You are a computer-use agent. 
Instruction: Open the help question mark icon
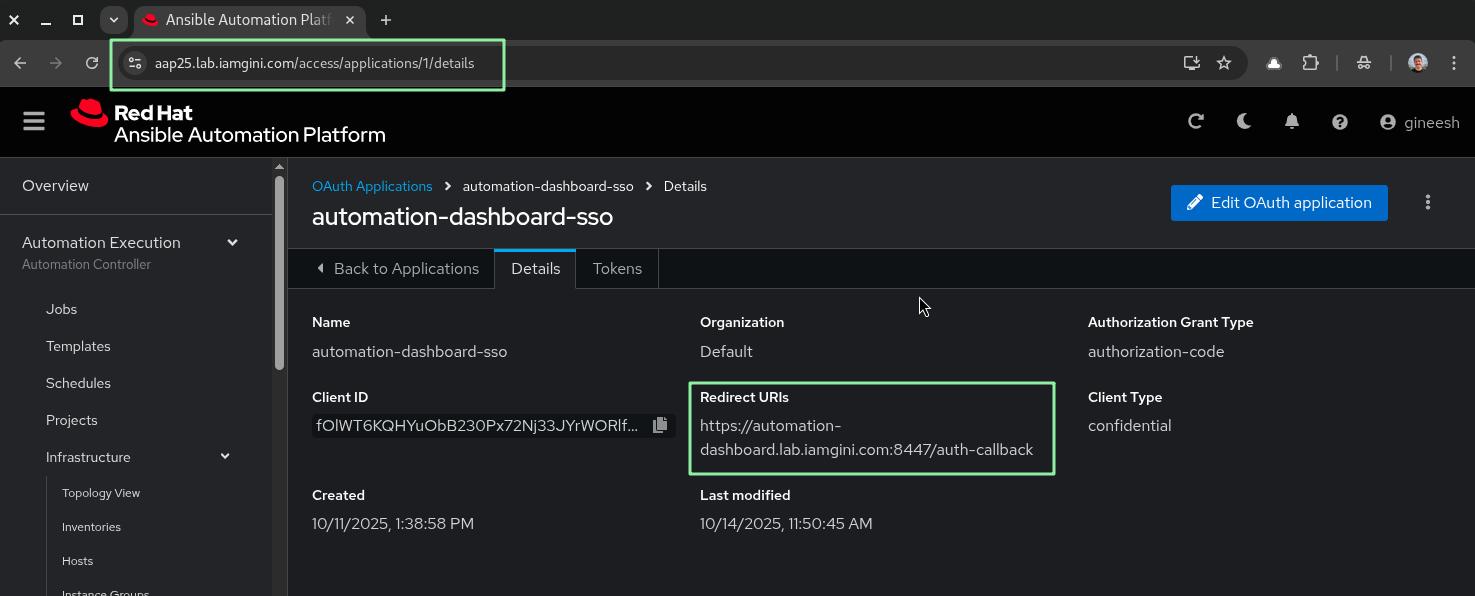click(1340, 122)
